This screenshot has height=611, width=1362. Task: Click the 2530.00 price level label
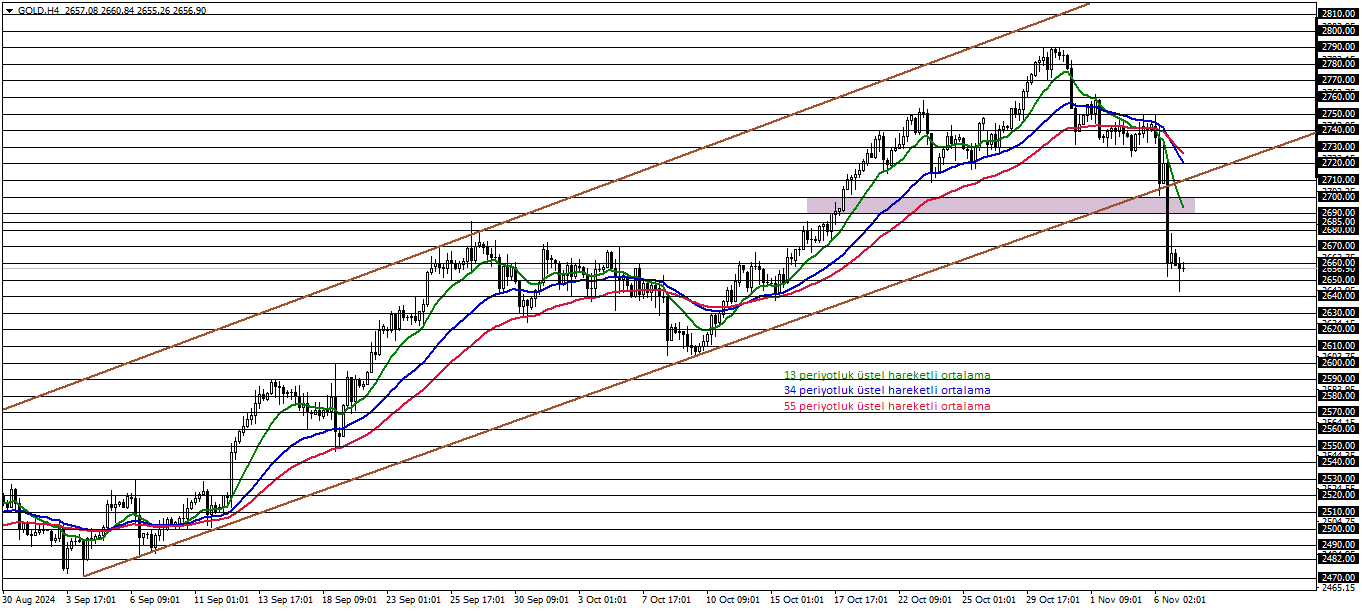click(1338, 479)
